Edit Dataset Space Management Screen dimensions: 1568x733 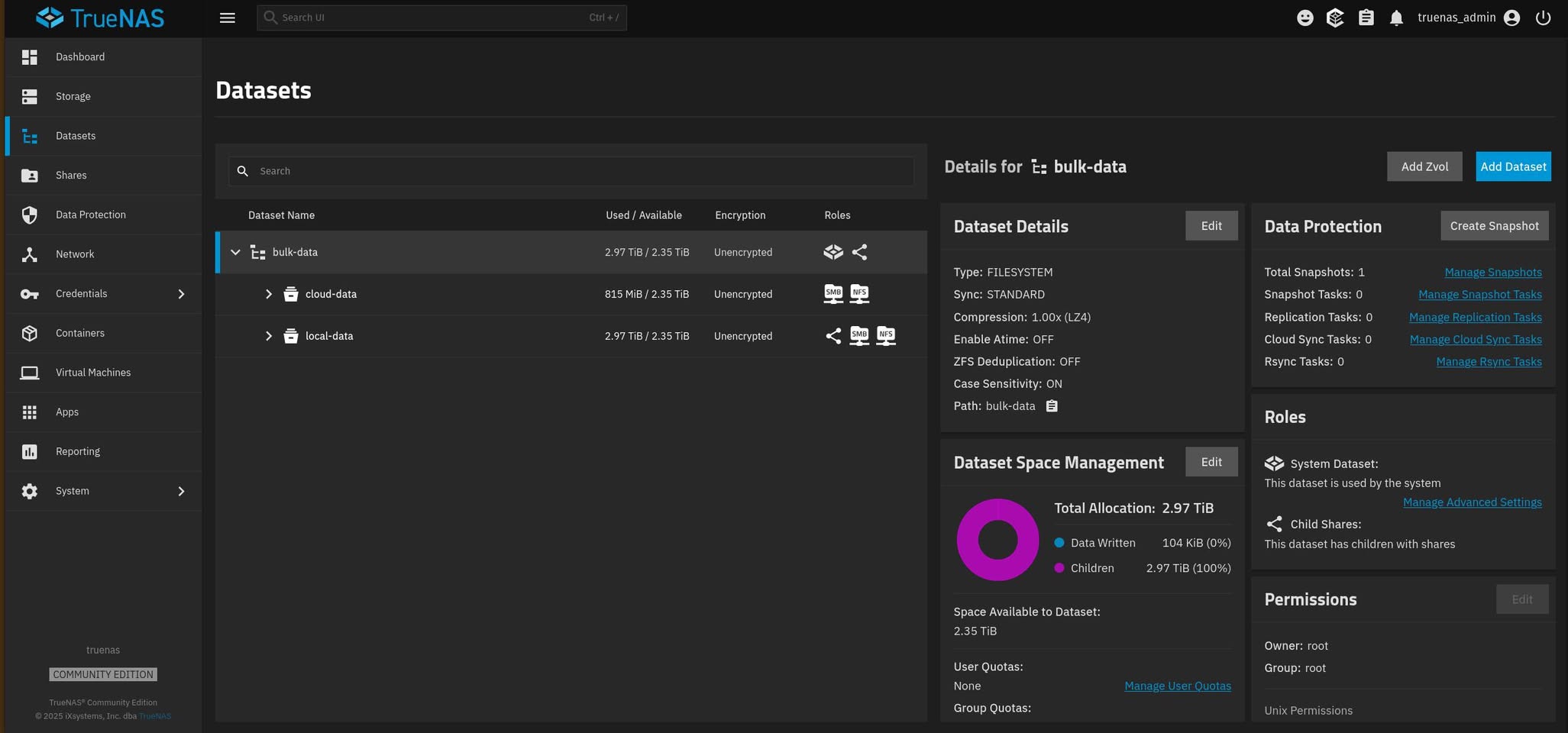coord(1211,462)
